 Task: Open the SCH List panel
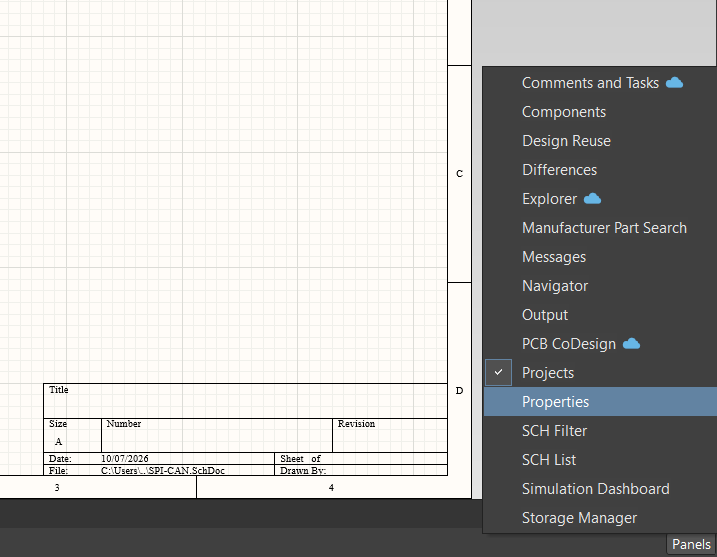pyautogui.click(x=600, y=460)
